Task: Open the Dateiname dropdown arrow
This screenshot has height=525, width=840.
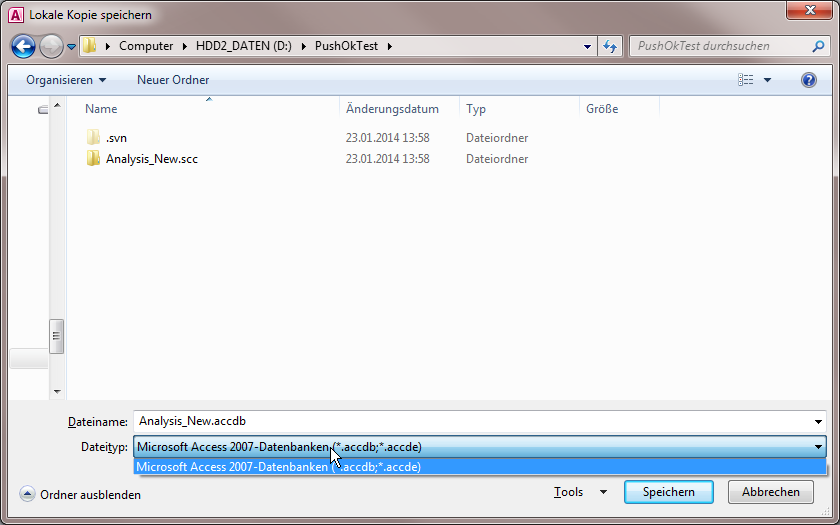Action: click(819, 422)
